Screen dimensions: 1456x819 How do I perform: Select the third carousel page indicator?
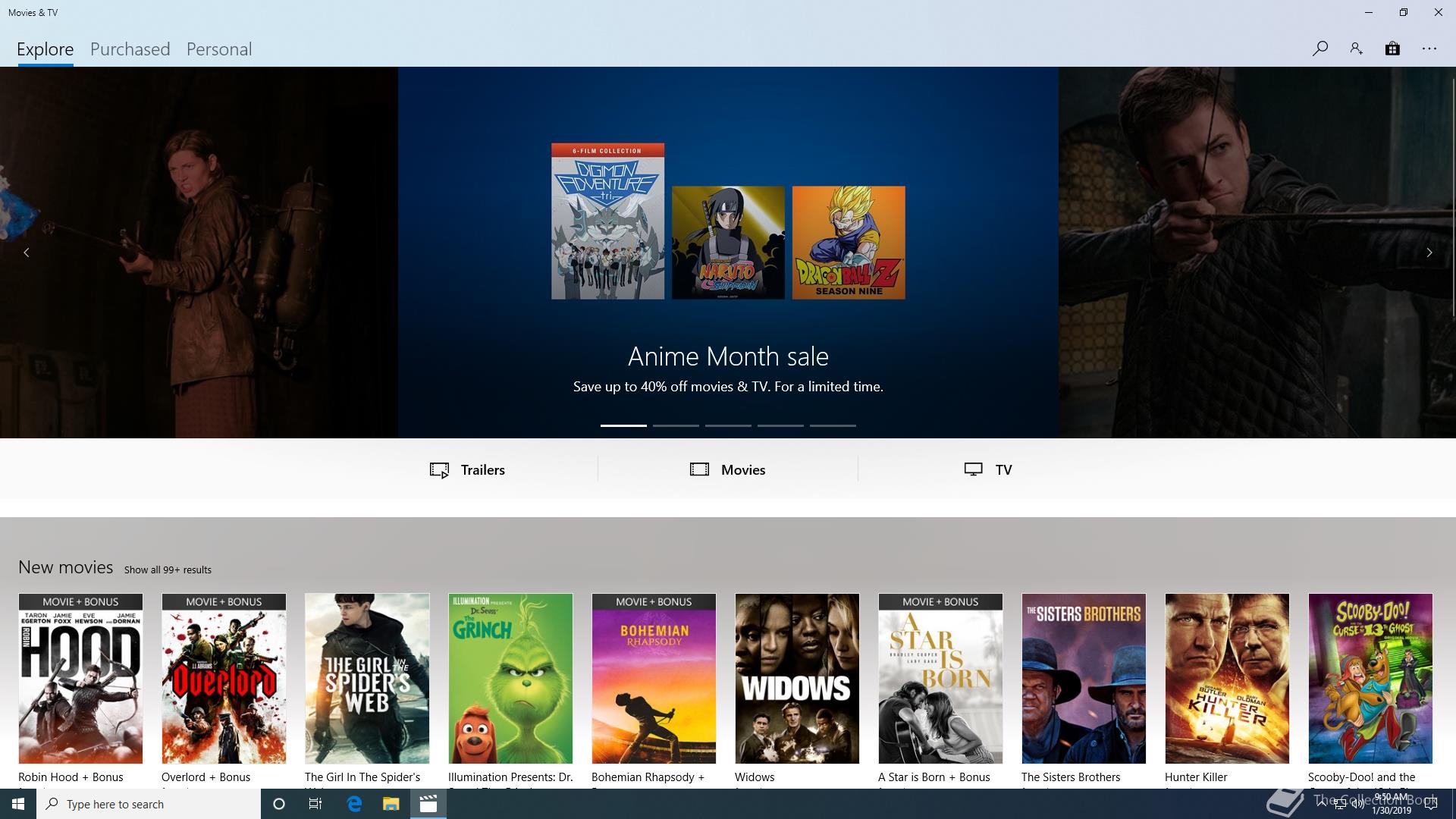tap(728, 425)
